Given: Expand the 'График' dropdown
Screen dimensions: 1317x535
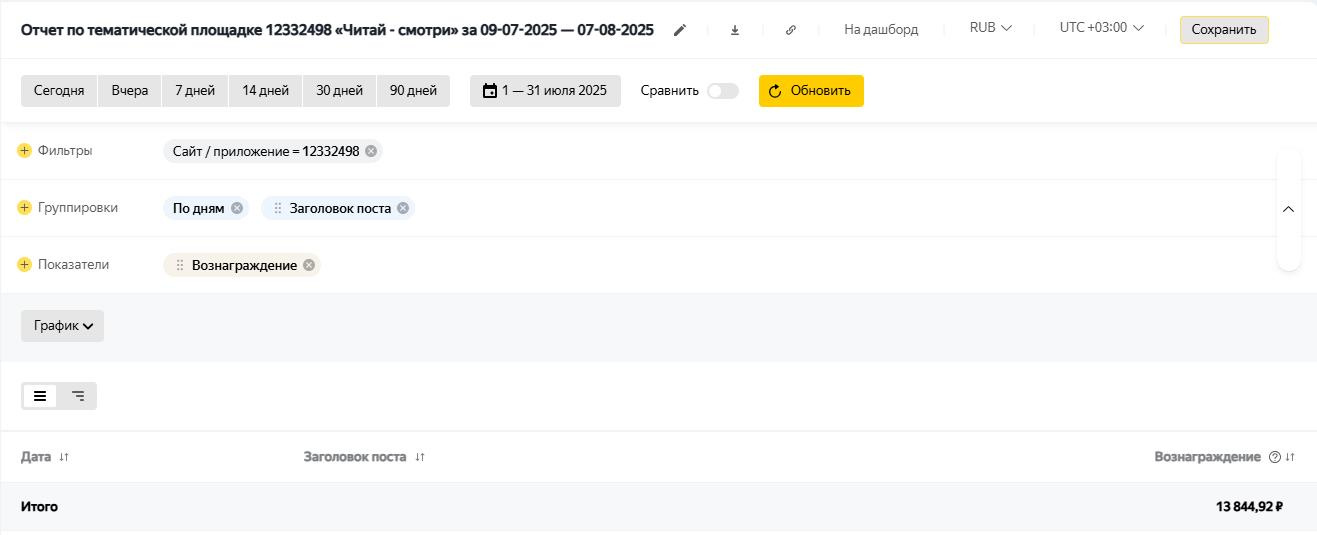Looking at the screenshot, I should click(62, 326).
